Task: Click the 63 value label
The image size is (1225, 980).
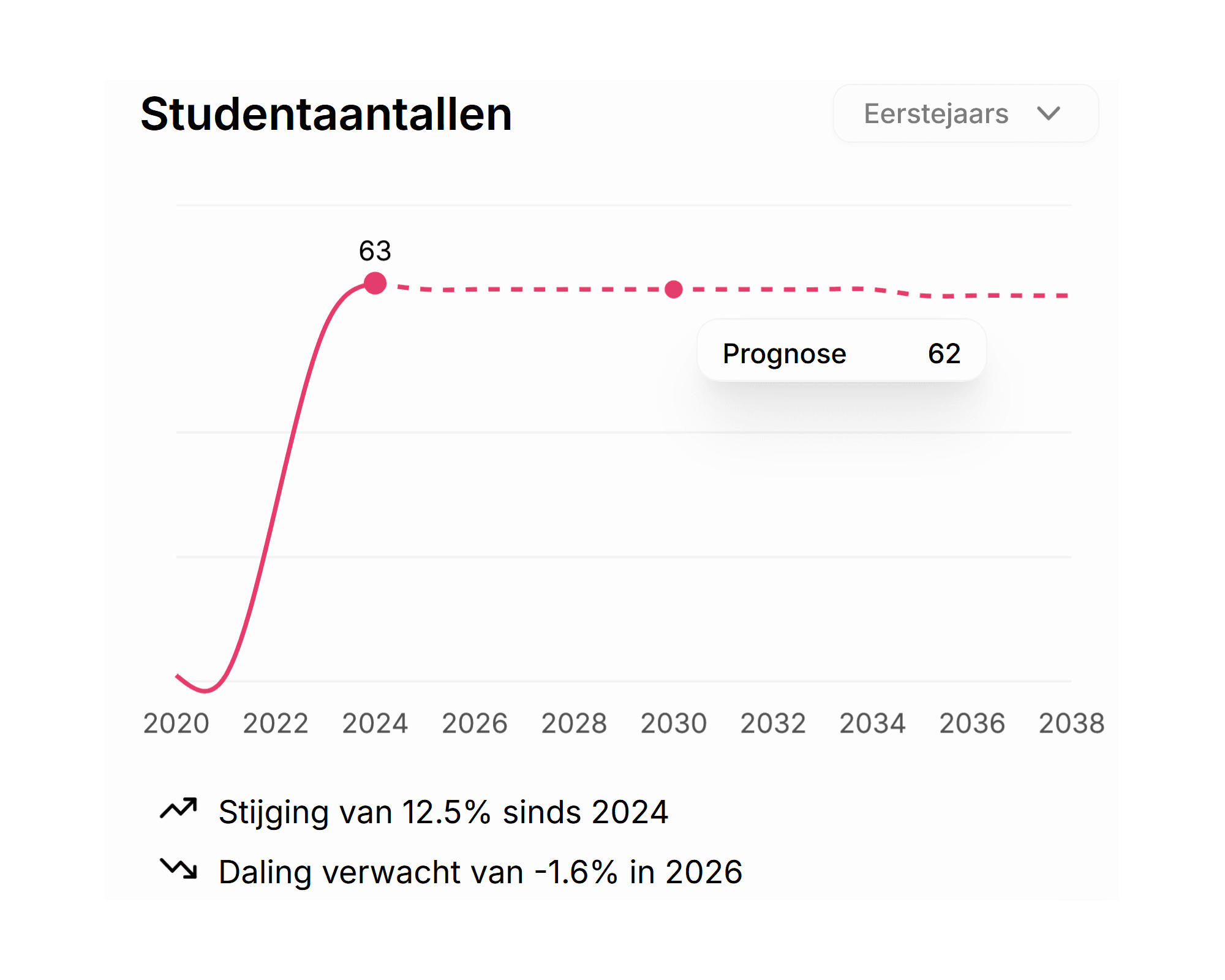Action: point(375,251)
